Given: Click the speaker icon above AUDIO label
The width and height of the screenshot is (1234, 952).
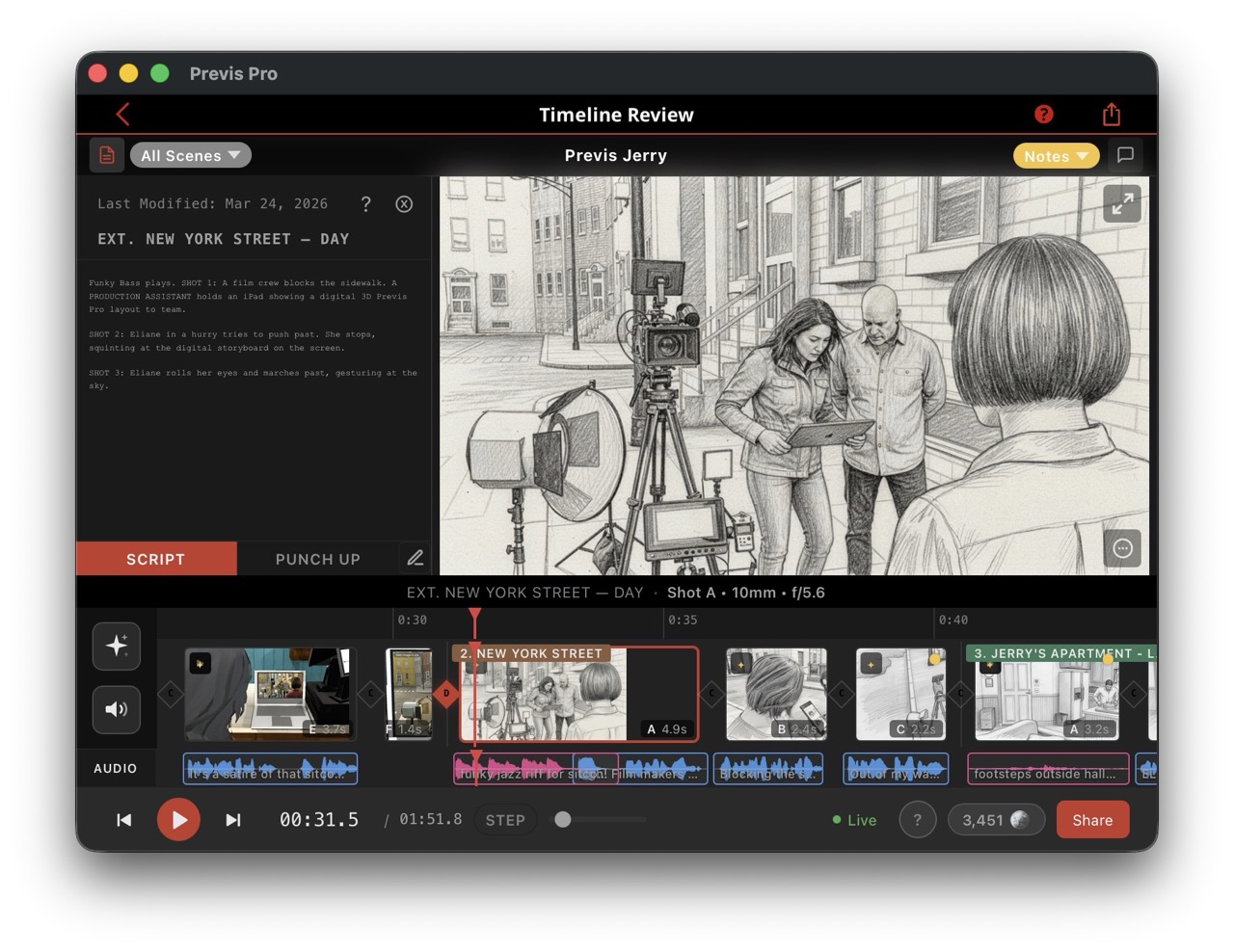Looking at the screenshot, I should pyautogui.click(x=116, y=710).
